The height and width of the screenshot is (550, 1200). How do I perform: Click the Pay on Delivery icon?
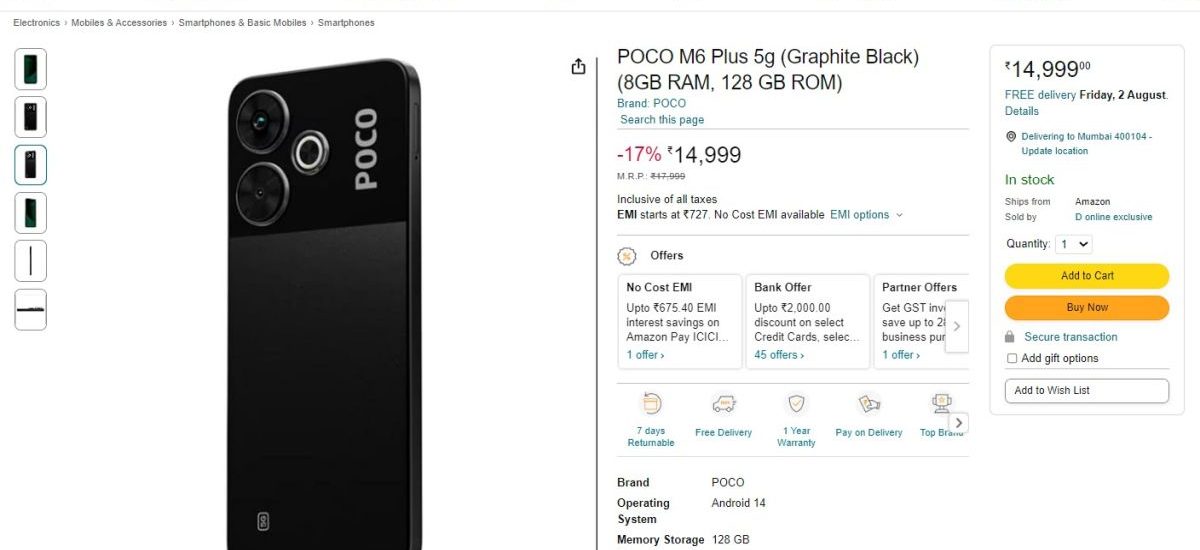(869, 404)
